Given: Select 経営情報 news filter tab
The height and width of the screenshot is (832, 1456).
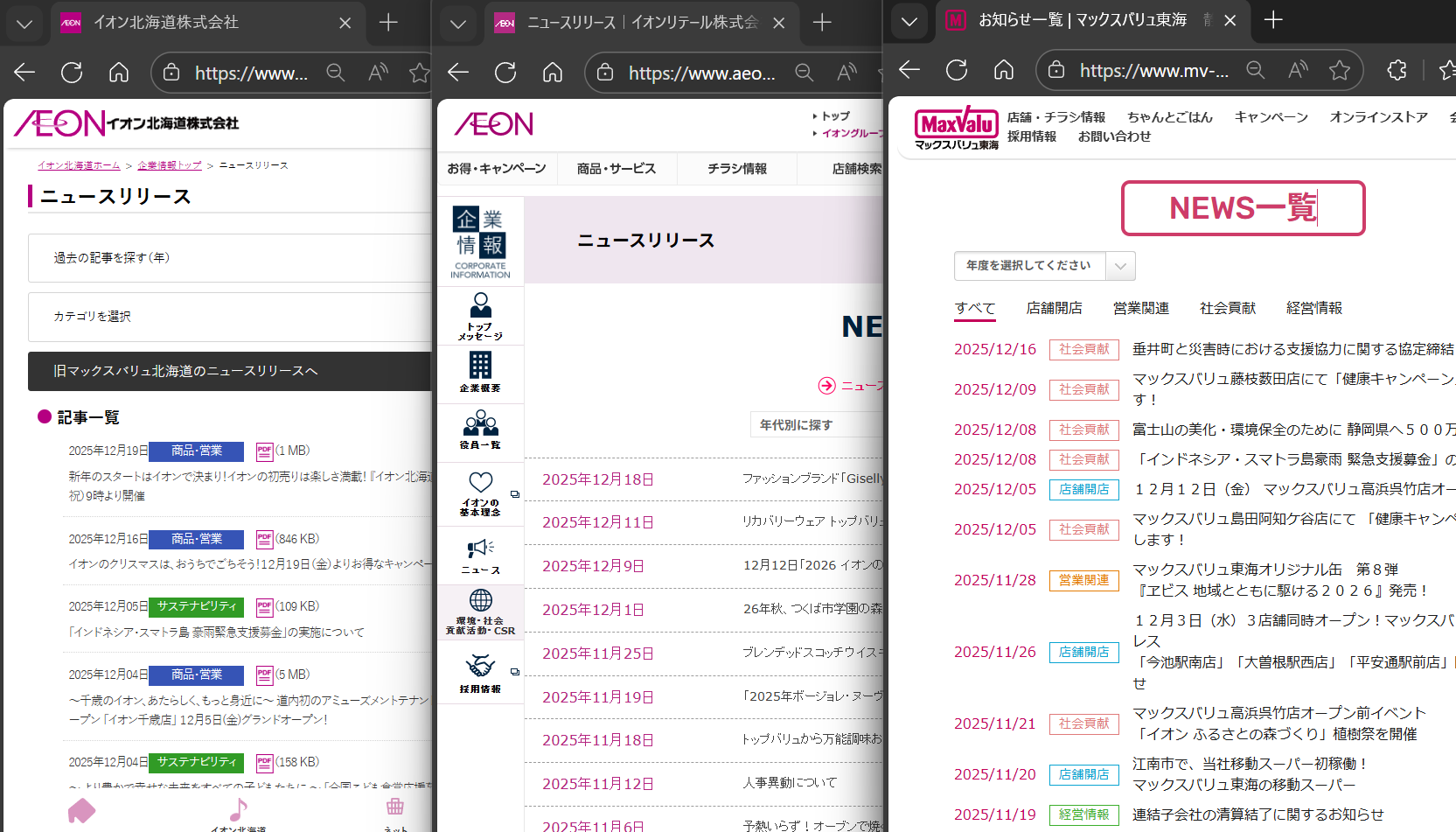Looking at the screenshot, I should [x=1313, y=308].
